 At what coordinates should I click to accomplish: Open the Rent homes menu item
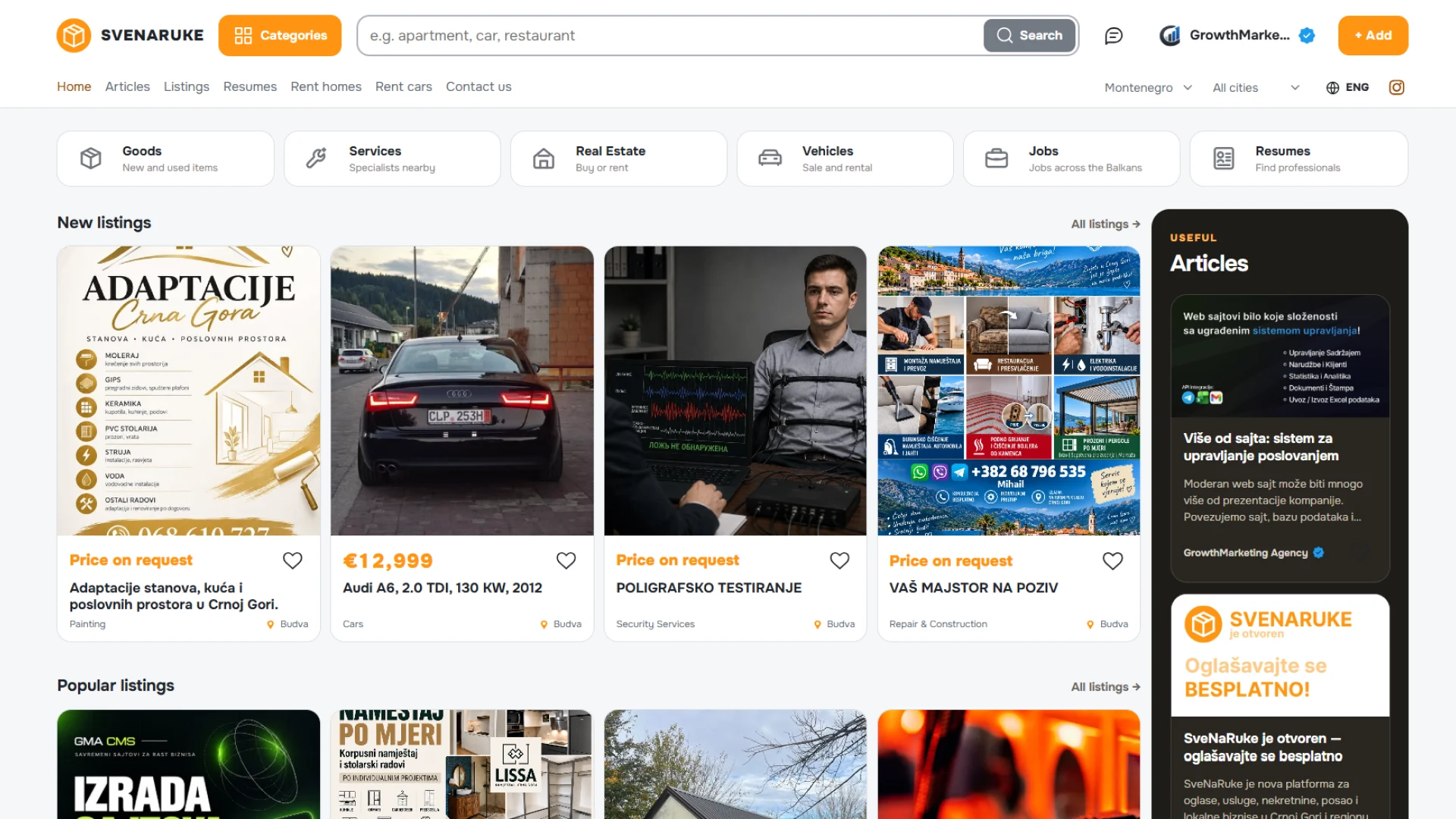(326, 86)
